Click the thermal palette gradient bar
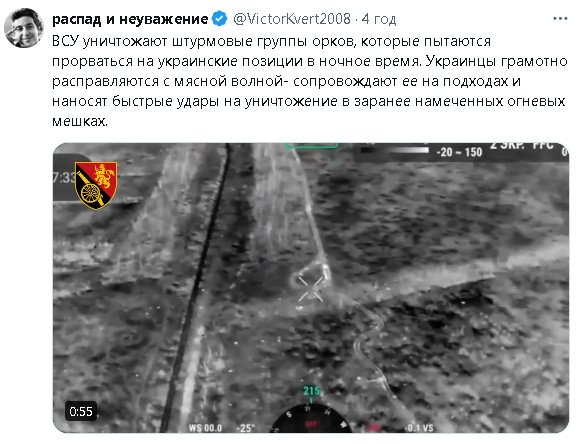This screenshot has height=444, width=581. coord(396,150)
